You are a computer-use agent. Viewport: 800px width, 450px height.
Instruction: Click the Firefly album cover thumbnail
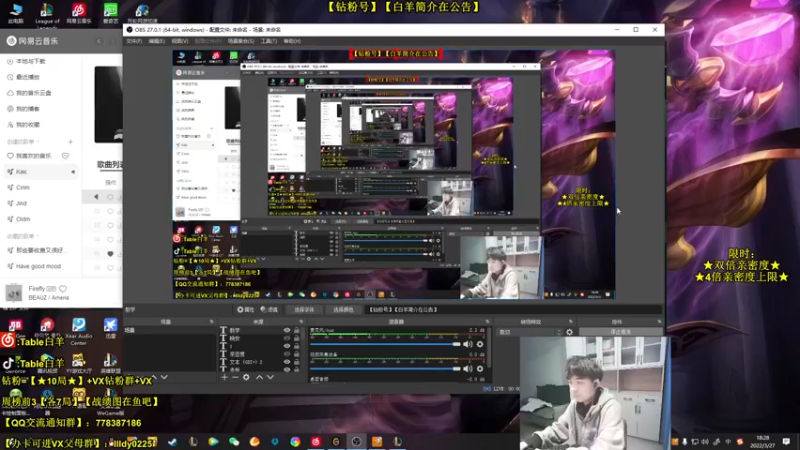(x=14, y=293)
